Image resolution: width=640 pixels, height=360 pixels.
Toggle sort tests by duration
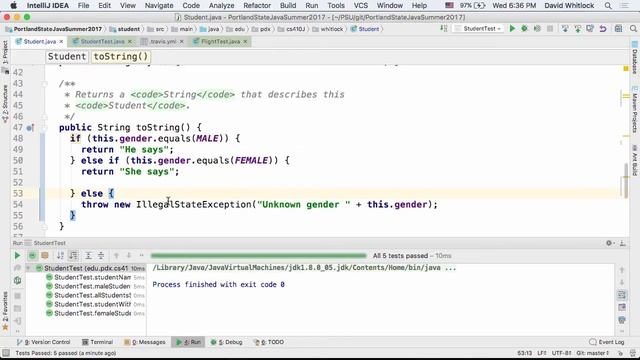(x=73, y=256)
